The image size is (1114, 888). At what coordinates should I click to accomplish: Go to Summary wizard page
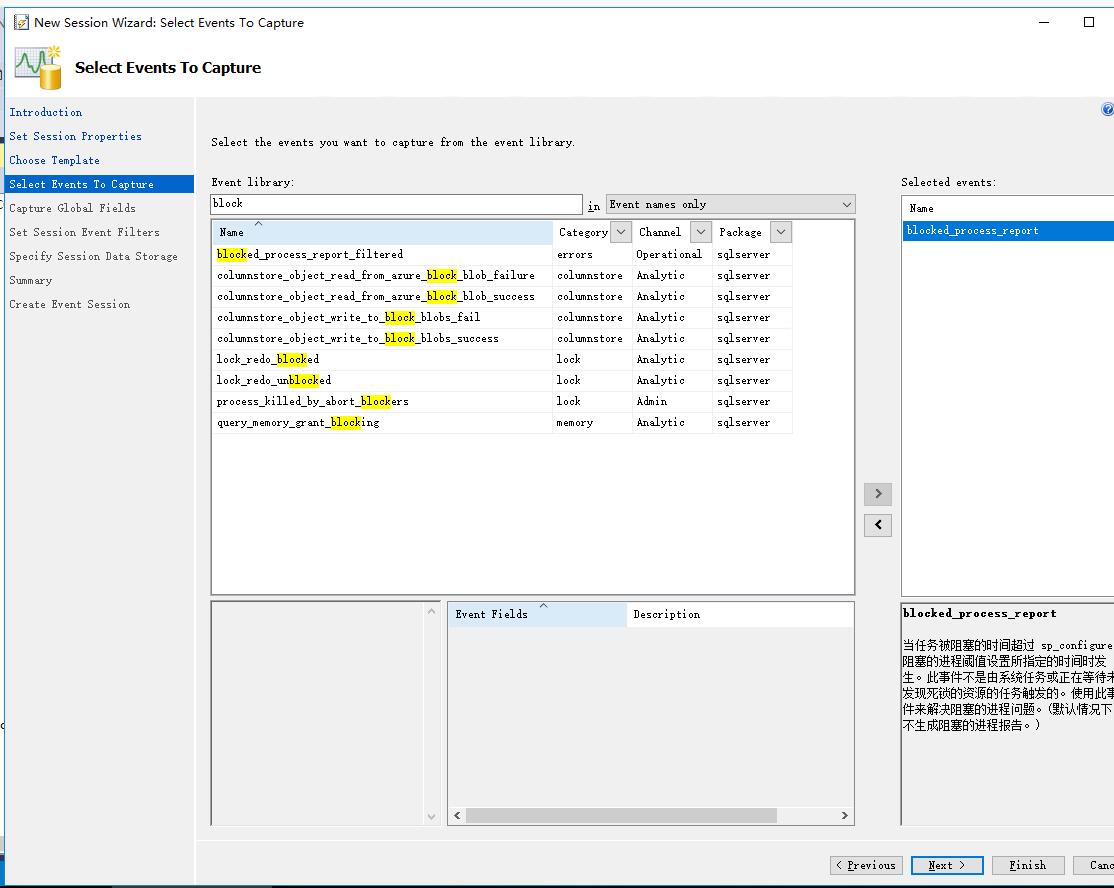coord(31,281)
